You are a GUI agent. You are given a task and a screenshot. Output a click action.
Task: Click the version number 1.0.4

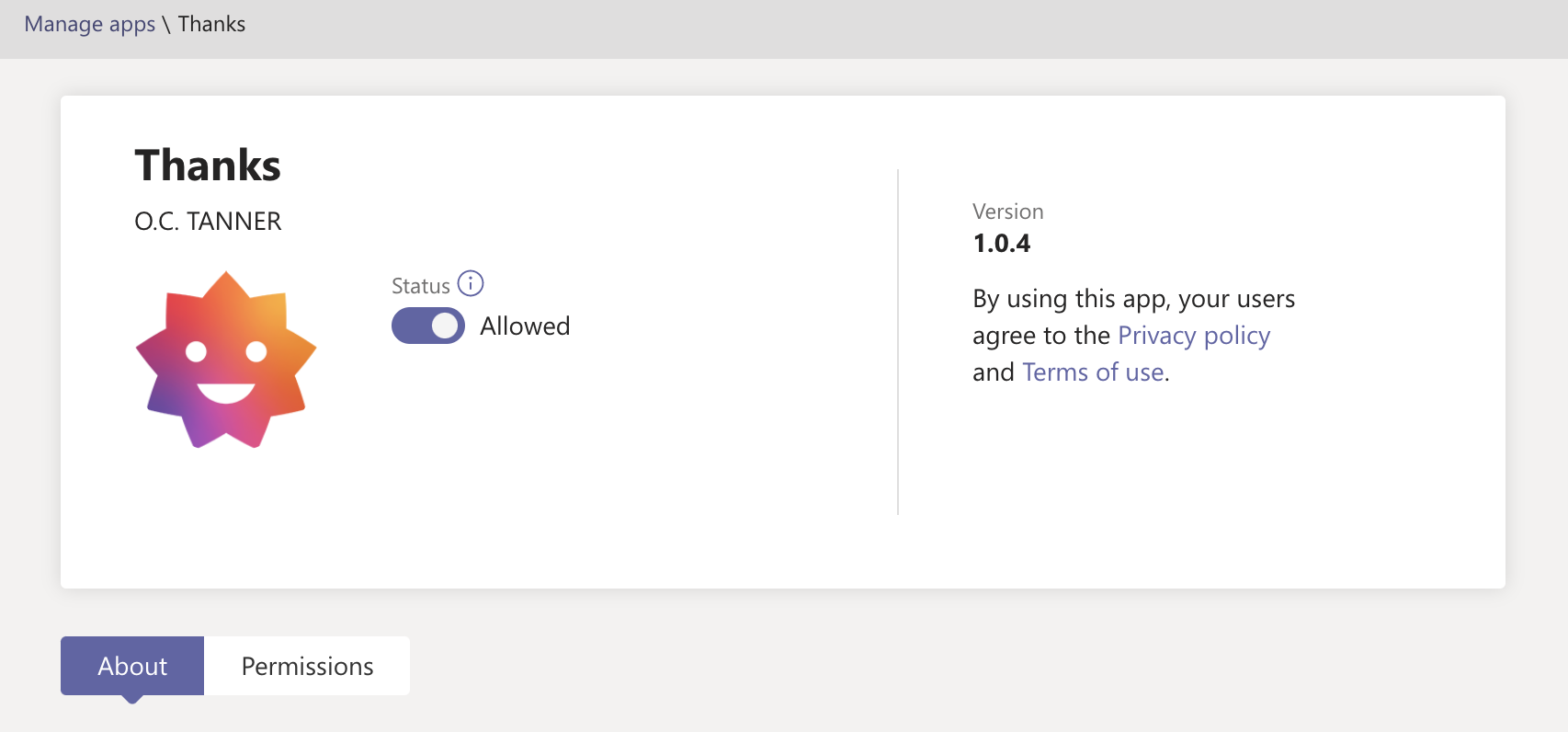coord(1001,244)
